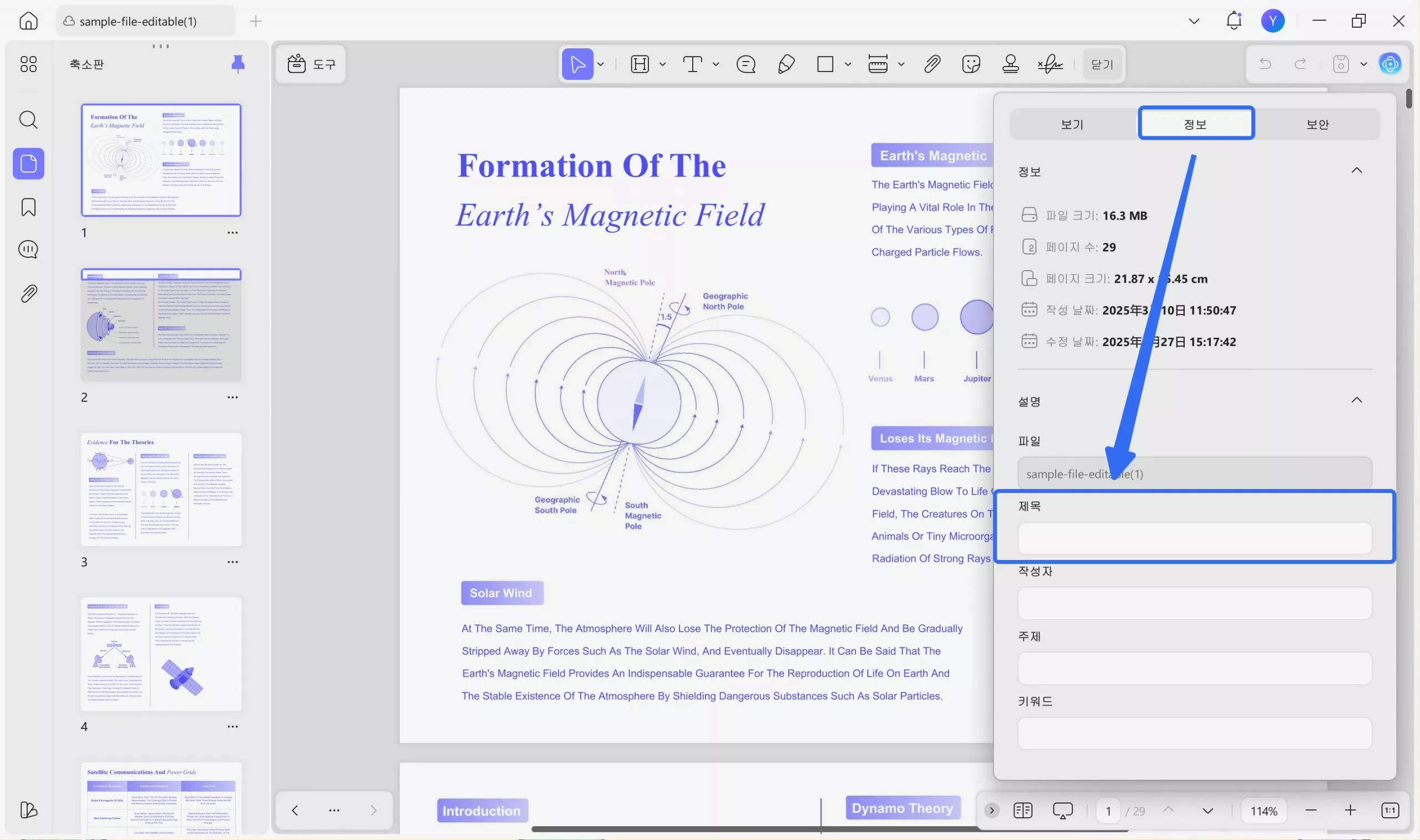Switch to the 보안 tab
This screenshot has height=840, width=1420.
point(1317,124)
